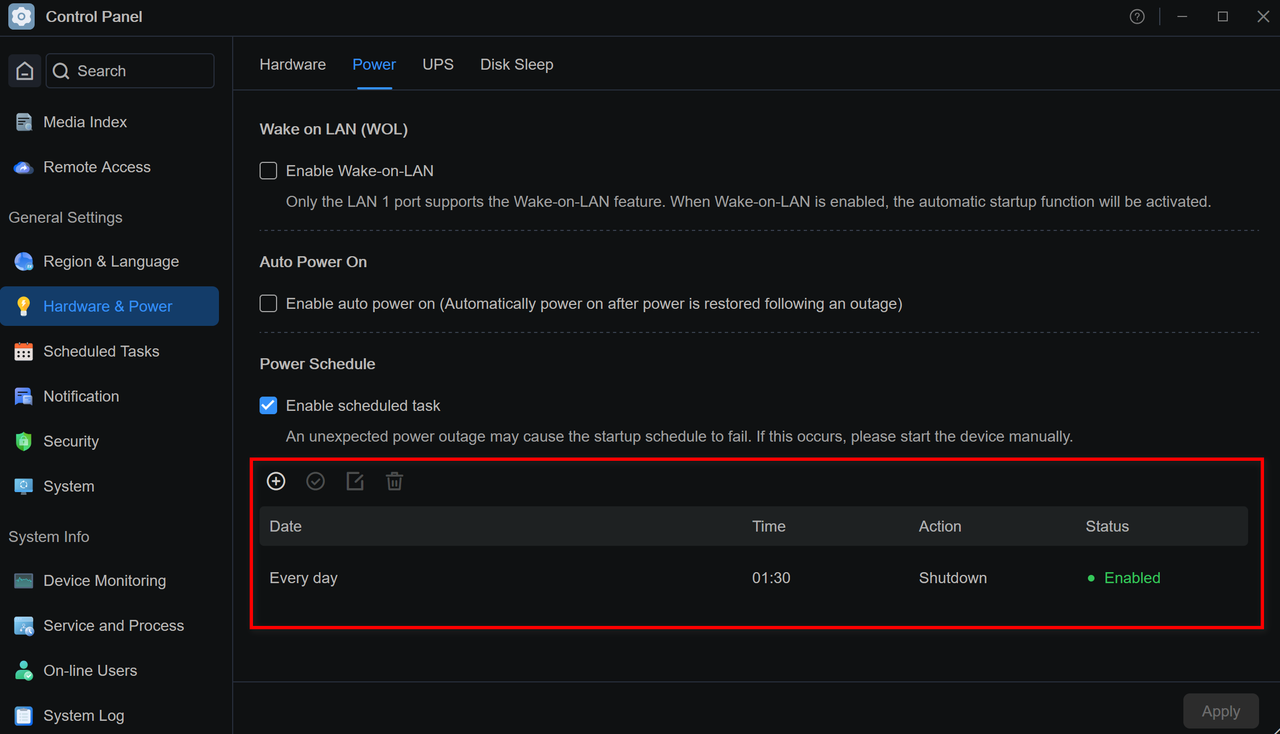Viewport: 1280px width, 734px height.
Task: Click the General Settings section label
Action: click(65, 218)
